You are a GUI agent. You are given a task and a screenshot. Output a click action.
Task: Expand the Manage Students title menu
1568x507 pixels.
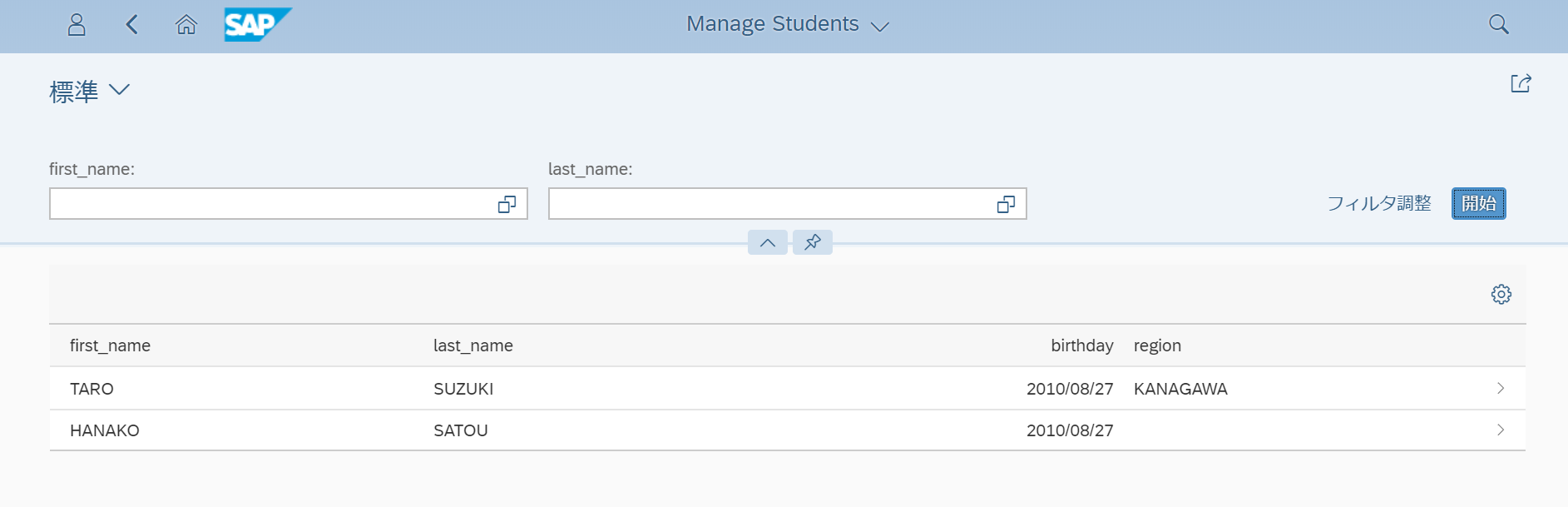[880, 27]
